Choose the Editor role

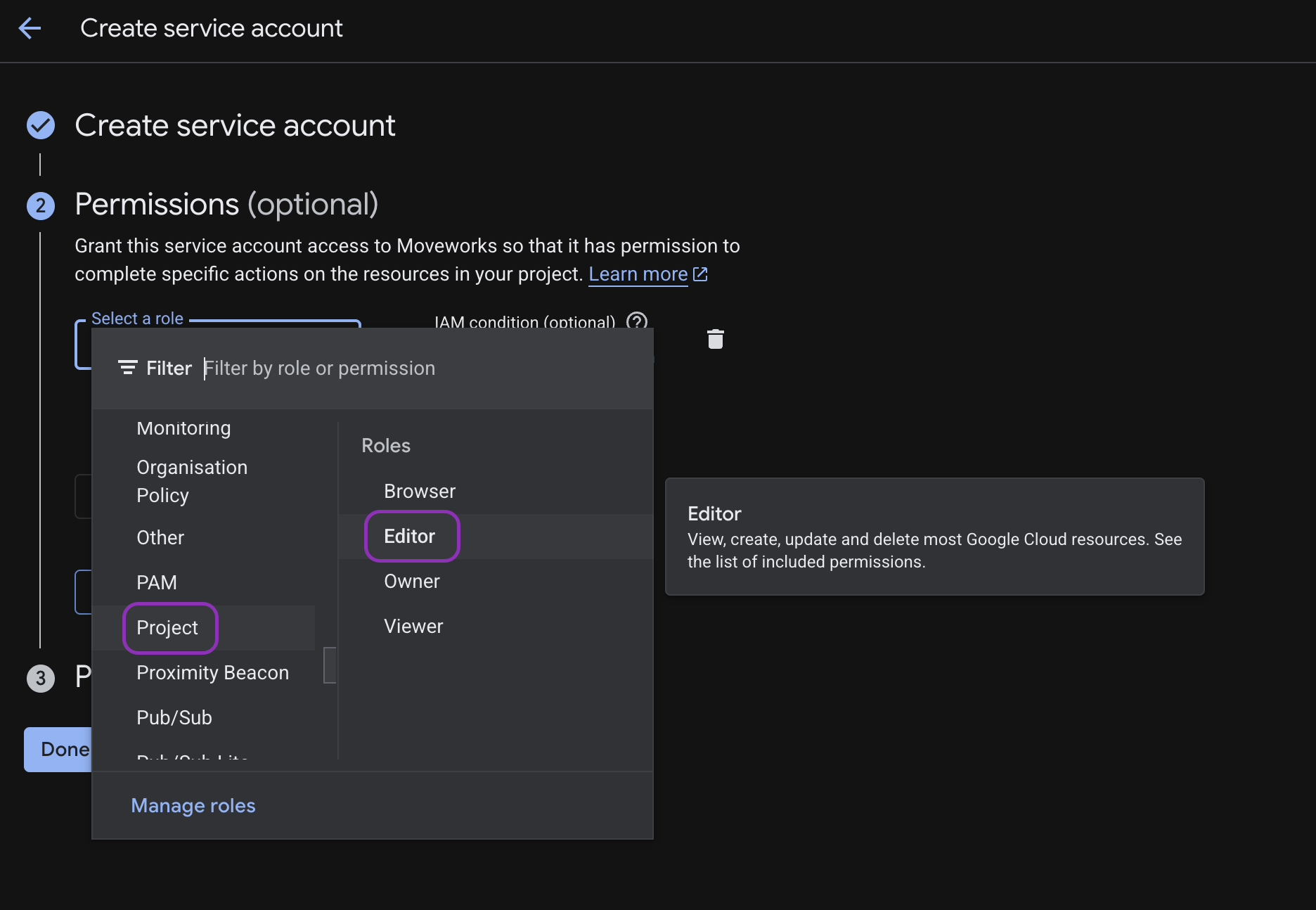click(x=410, y=536)
